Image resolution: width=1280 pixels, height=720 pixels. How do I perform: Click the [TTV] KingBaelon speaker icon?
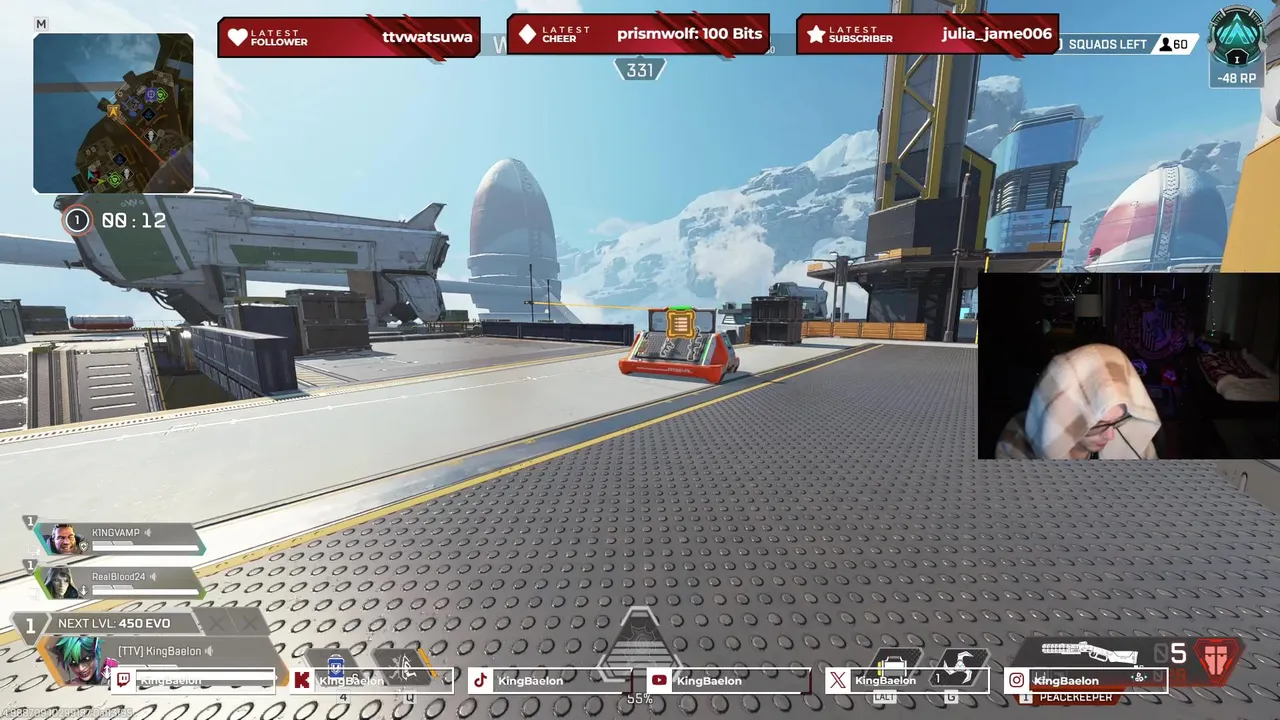tap(209, 652)
